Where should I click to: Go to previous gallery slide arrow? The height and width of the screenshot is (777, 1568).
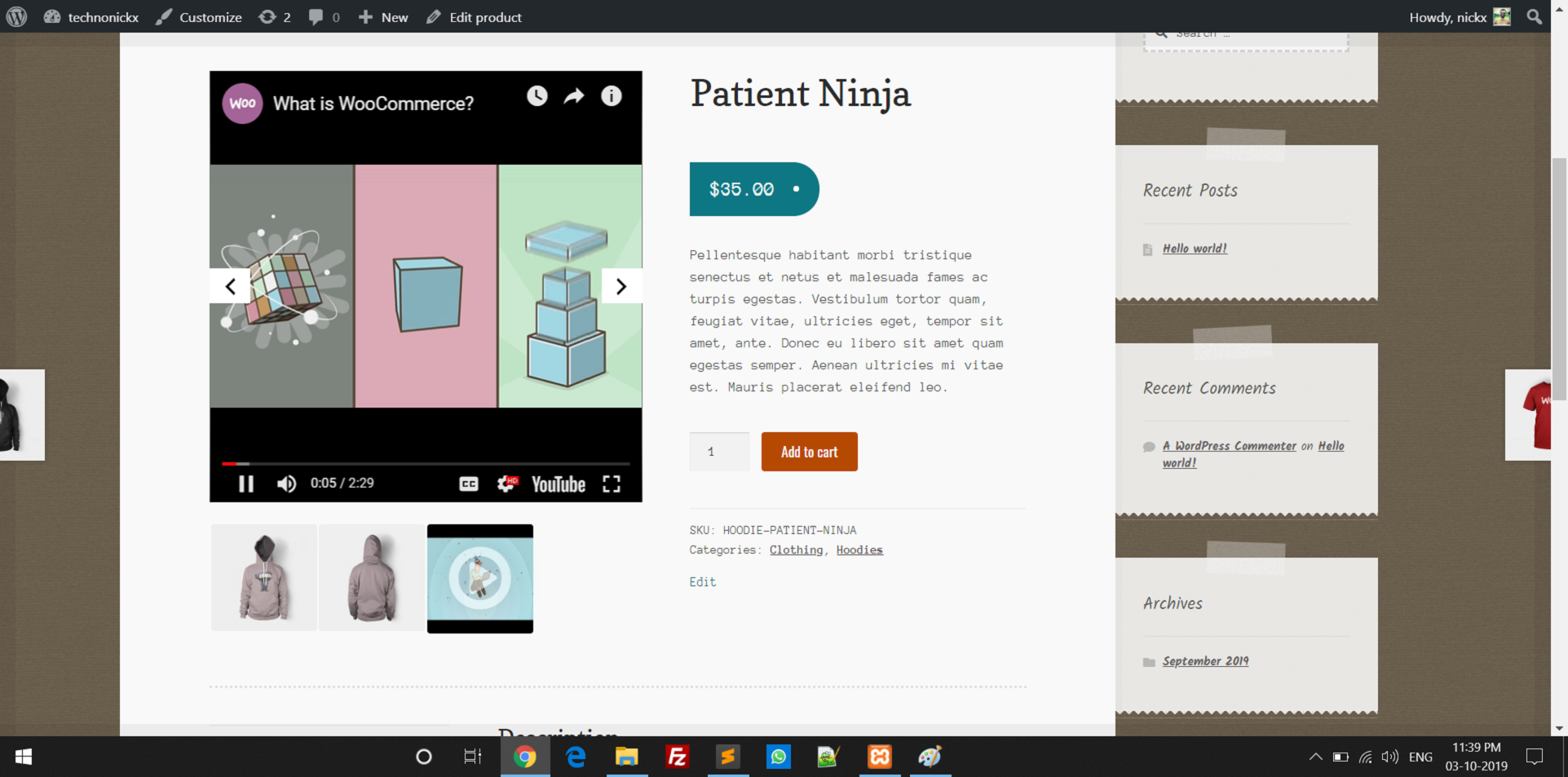[x=231, y=286]
